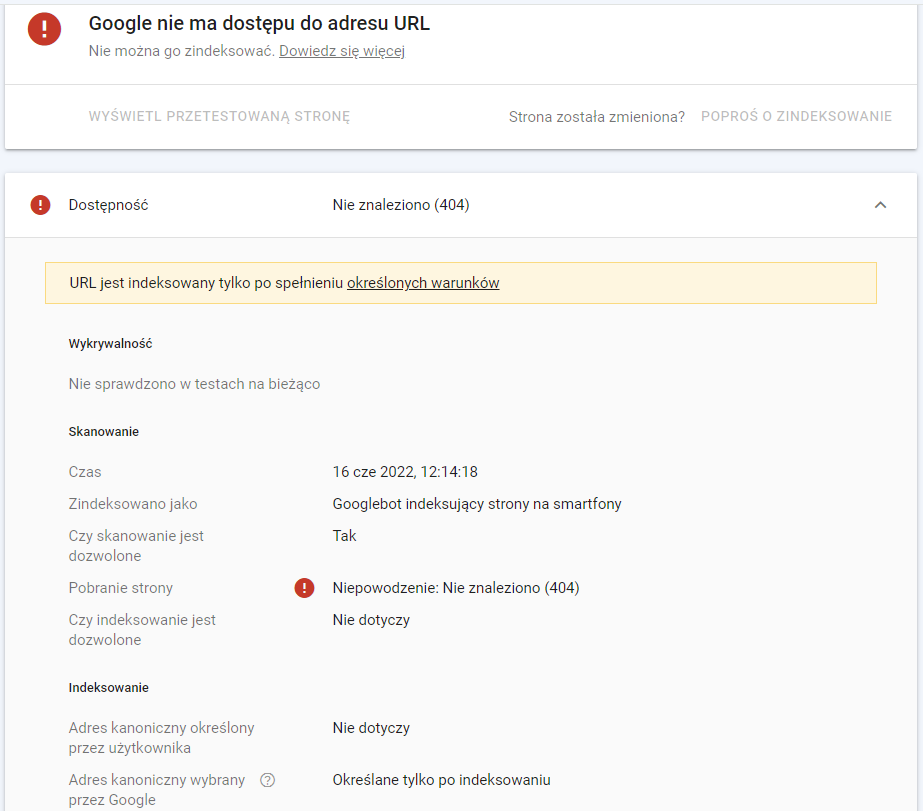This screenshot has height=811, width=923.
Task: Click 'Określane tylko po indeksowaniu' value
Action: pos(441,780)
